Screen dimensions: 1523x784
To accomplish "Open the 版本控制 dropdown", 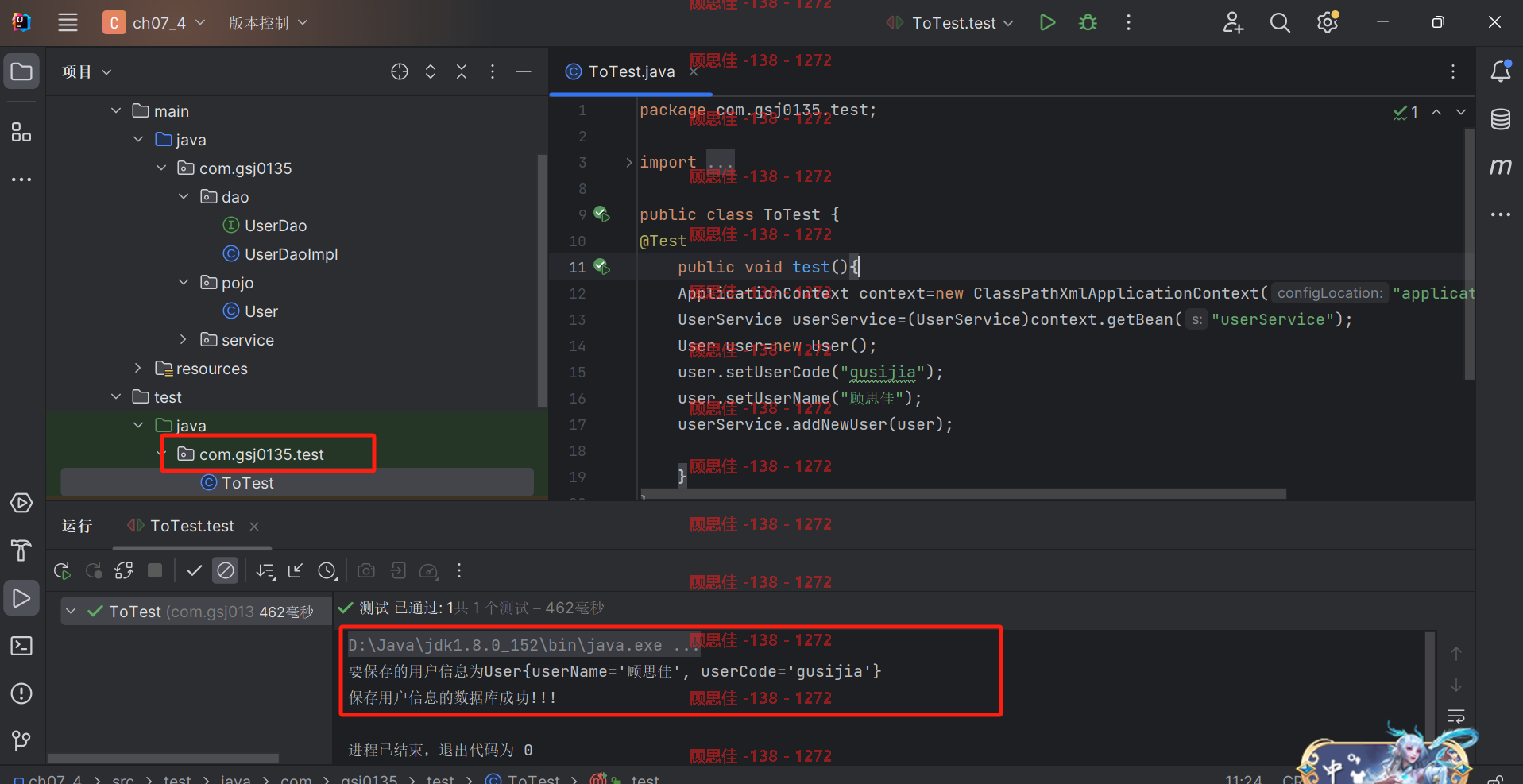I will tap(268, 22).
